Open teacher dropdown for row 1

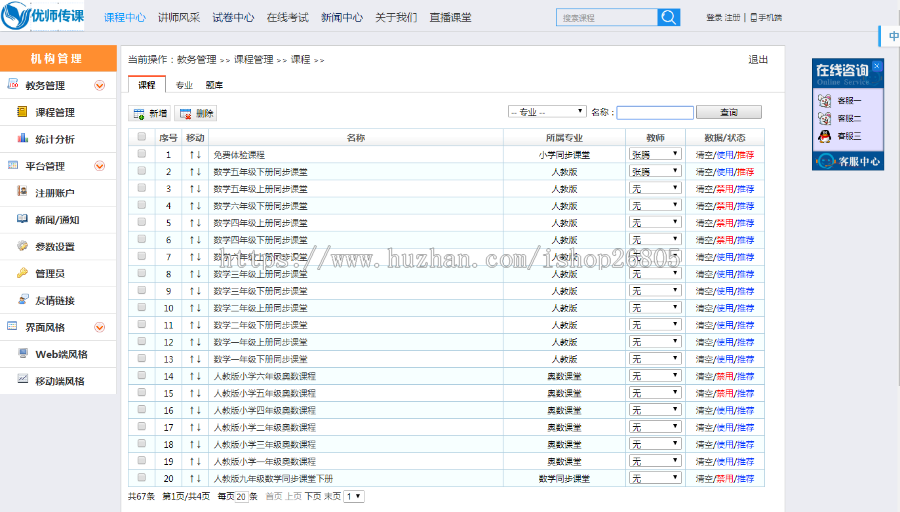[x=655, y=154]
